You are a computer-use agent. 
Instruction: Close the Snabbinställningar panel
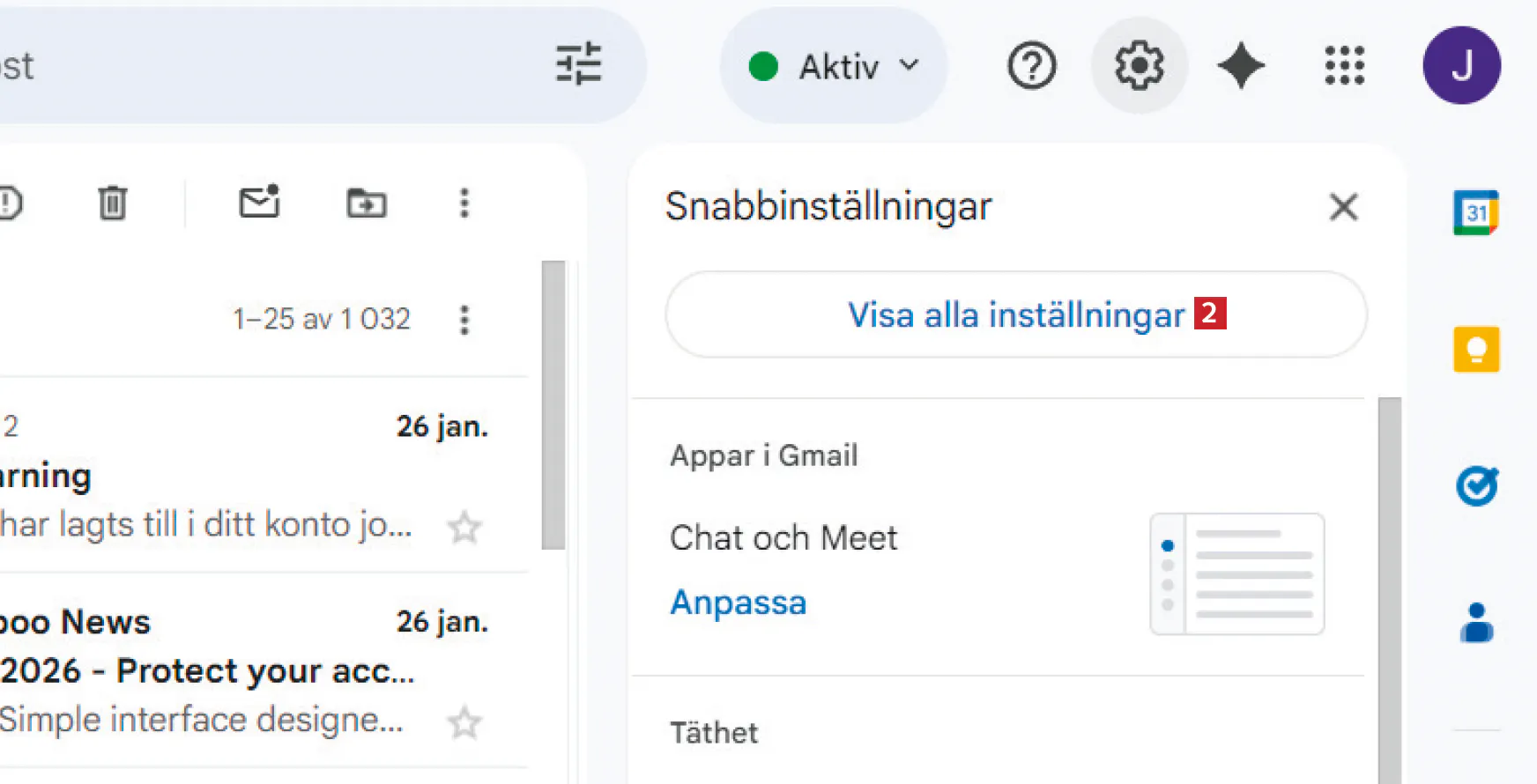coord(1343,207)
